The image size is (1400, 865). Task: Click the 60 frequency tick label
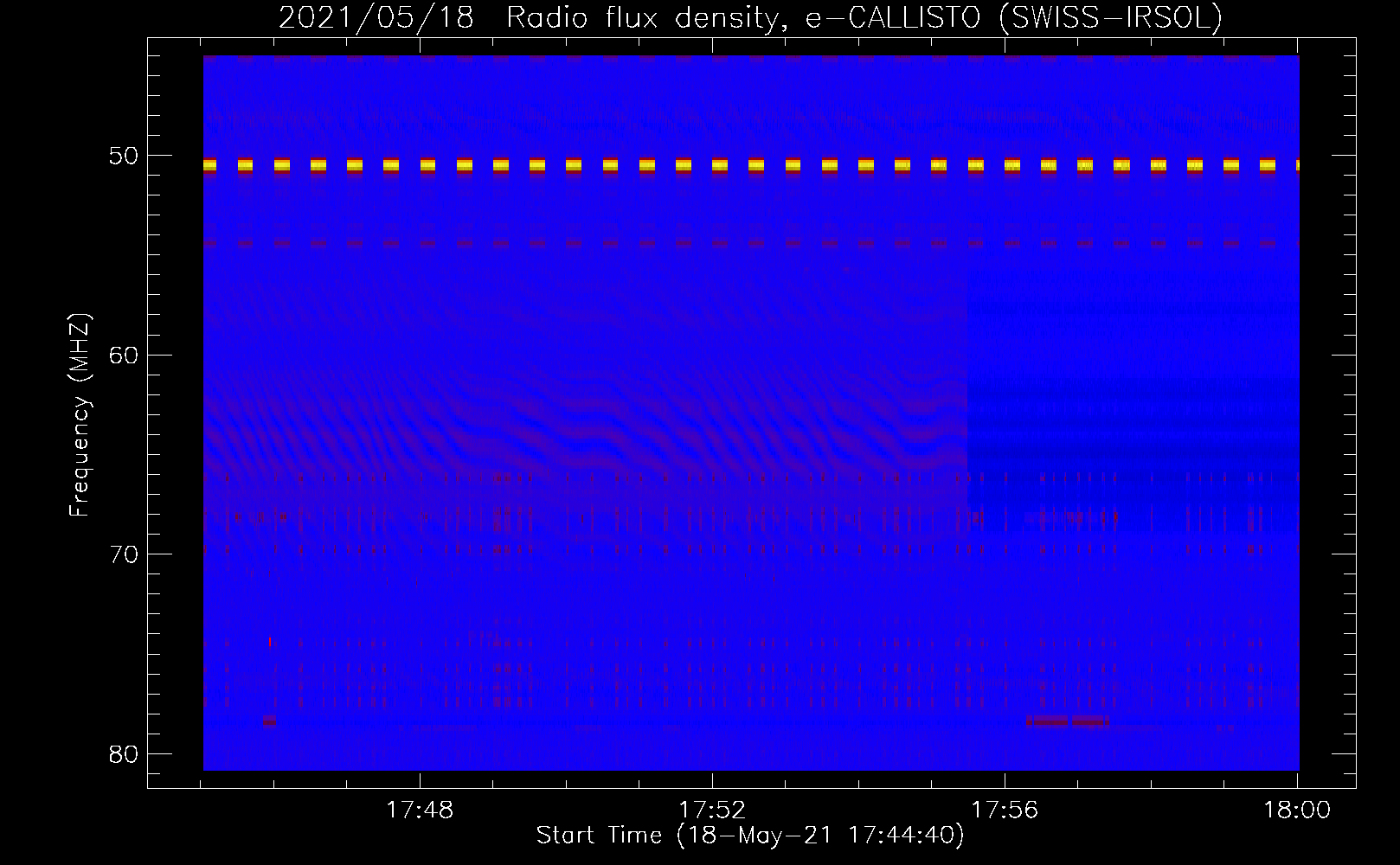(124, 355)
